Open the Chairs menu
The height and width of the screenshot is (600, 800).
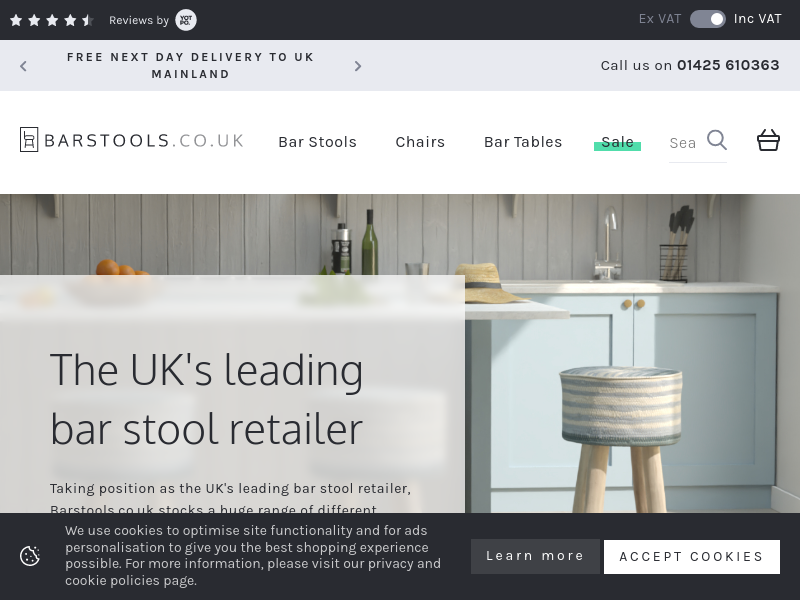(420, 142)
